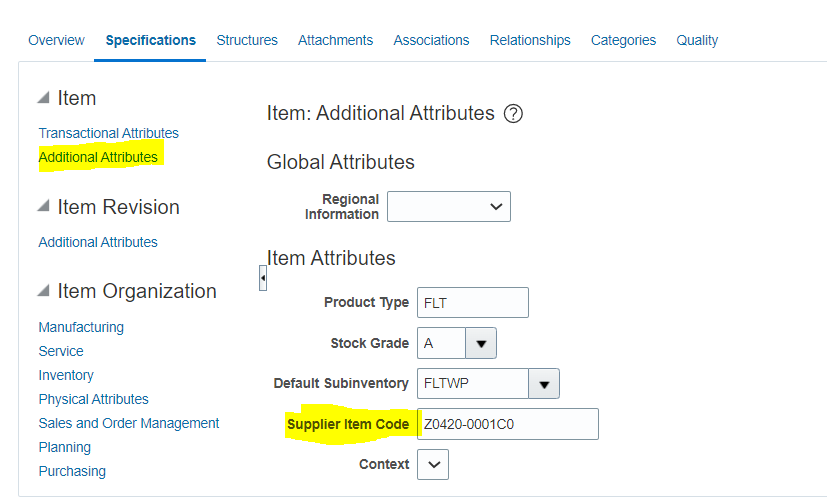
Task: Open the Regional Information dropdown
Action: click(x=449, y=207)
